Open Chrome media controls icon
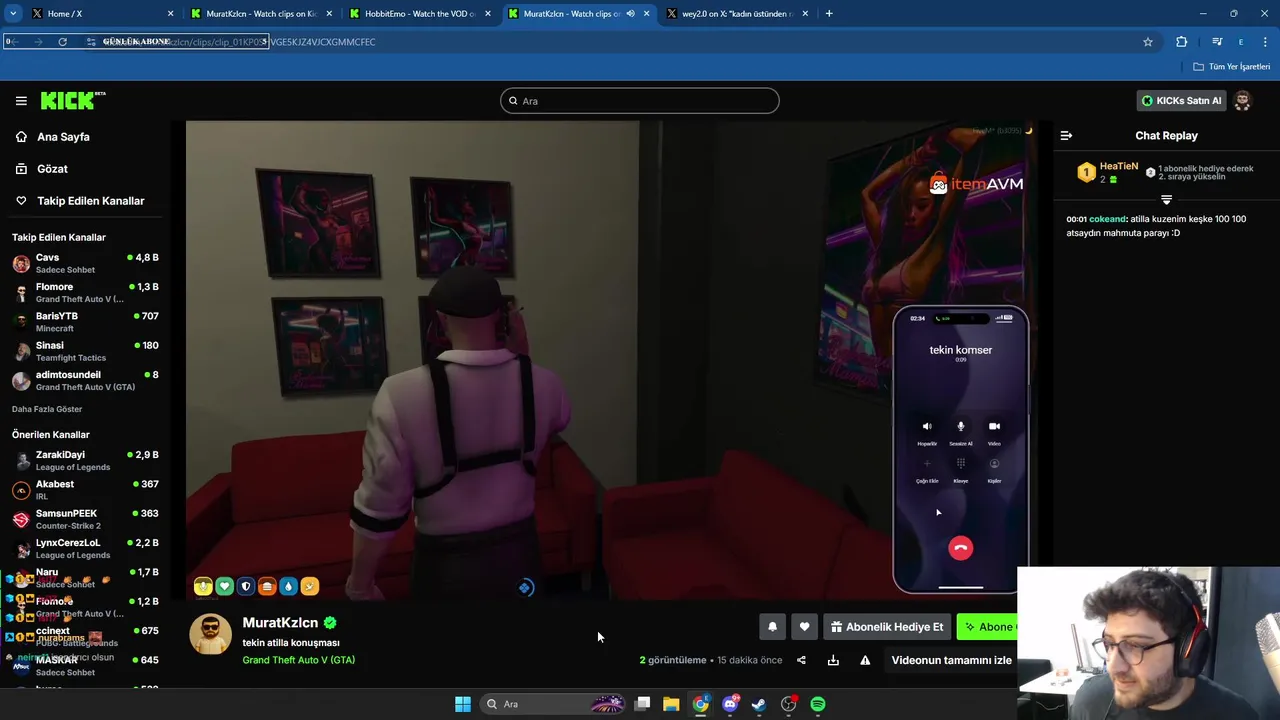 point(1217,42)
